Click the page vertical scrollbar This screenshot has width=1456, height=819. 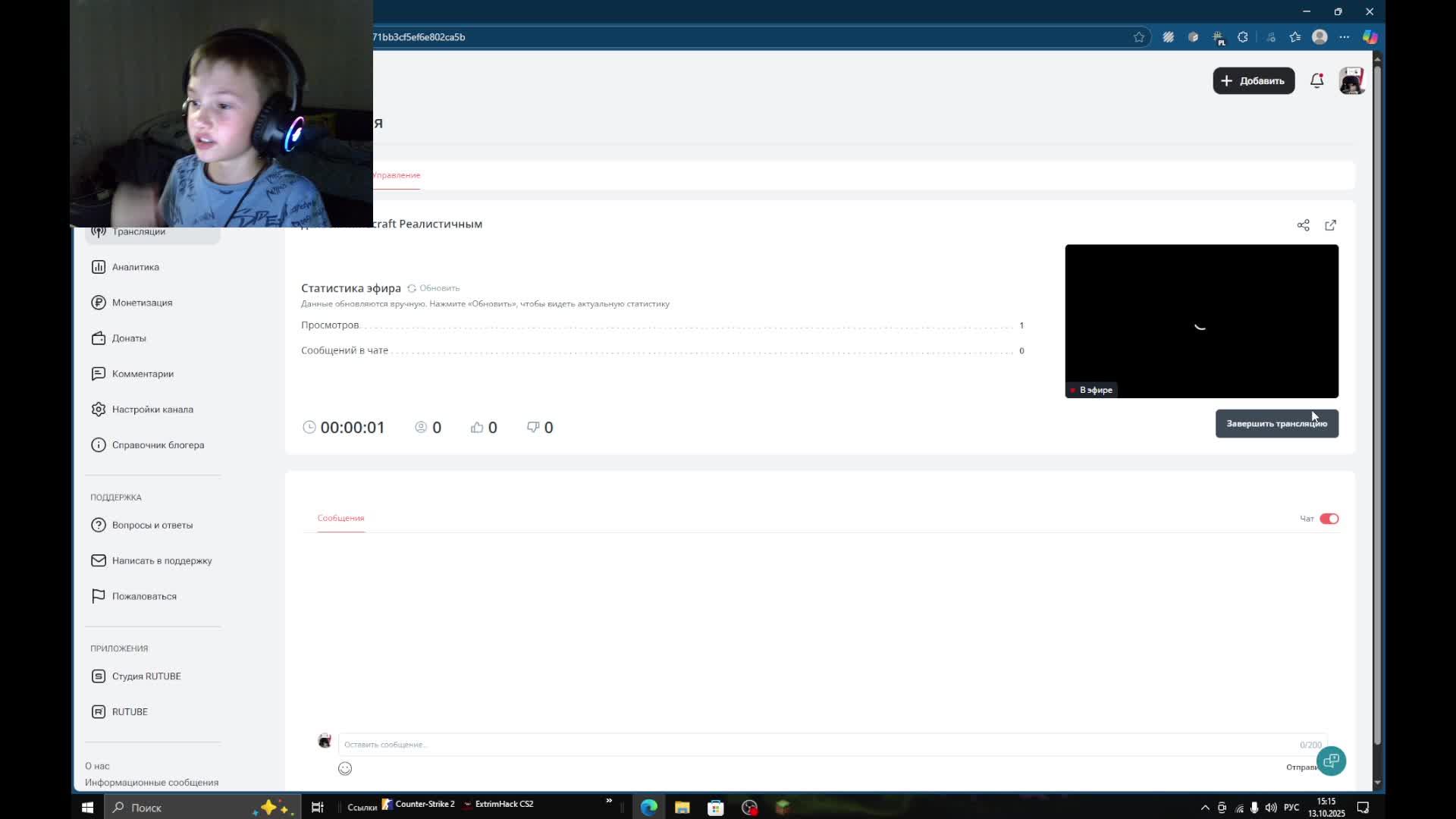coord(1377,402)
